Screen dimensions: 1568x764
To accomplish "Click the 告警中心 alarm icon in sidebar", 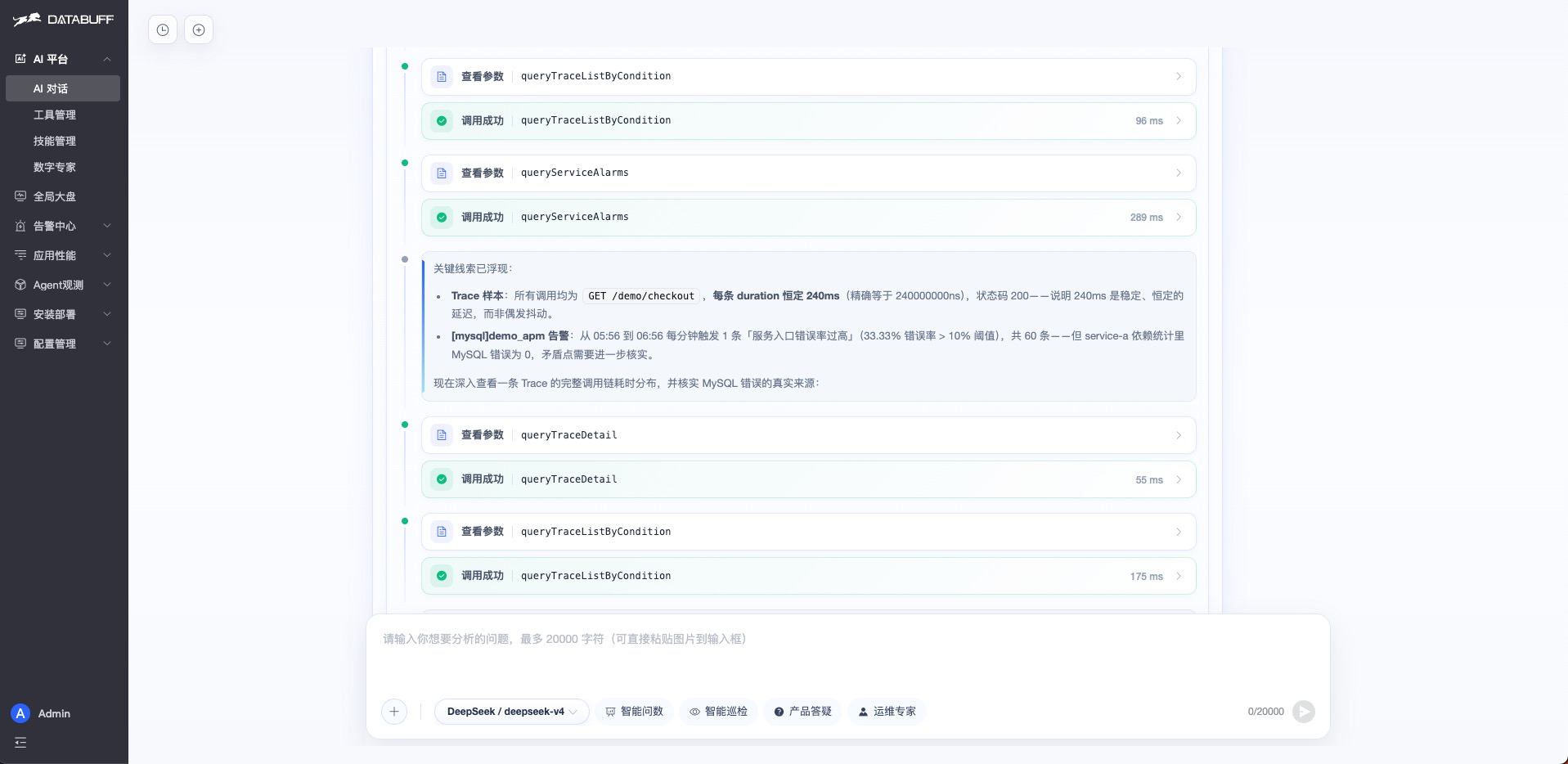I will click(20, 226).
